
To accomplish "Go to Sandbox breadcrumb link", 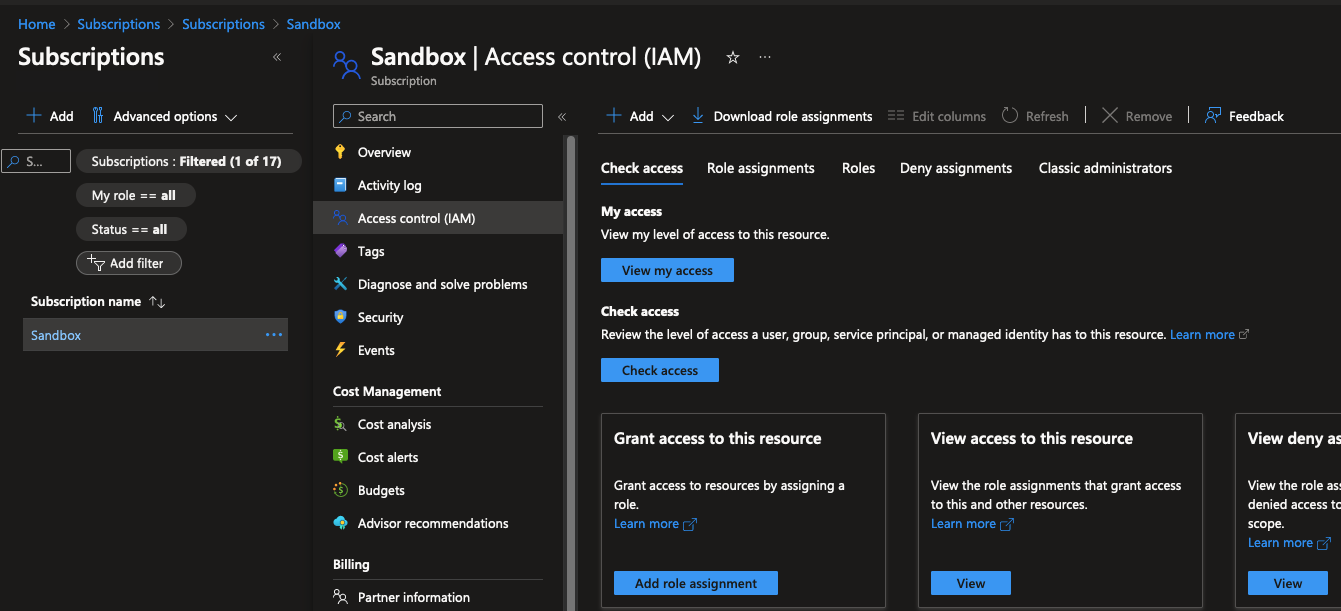I will [x=313, y=24].
